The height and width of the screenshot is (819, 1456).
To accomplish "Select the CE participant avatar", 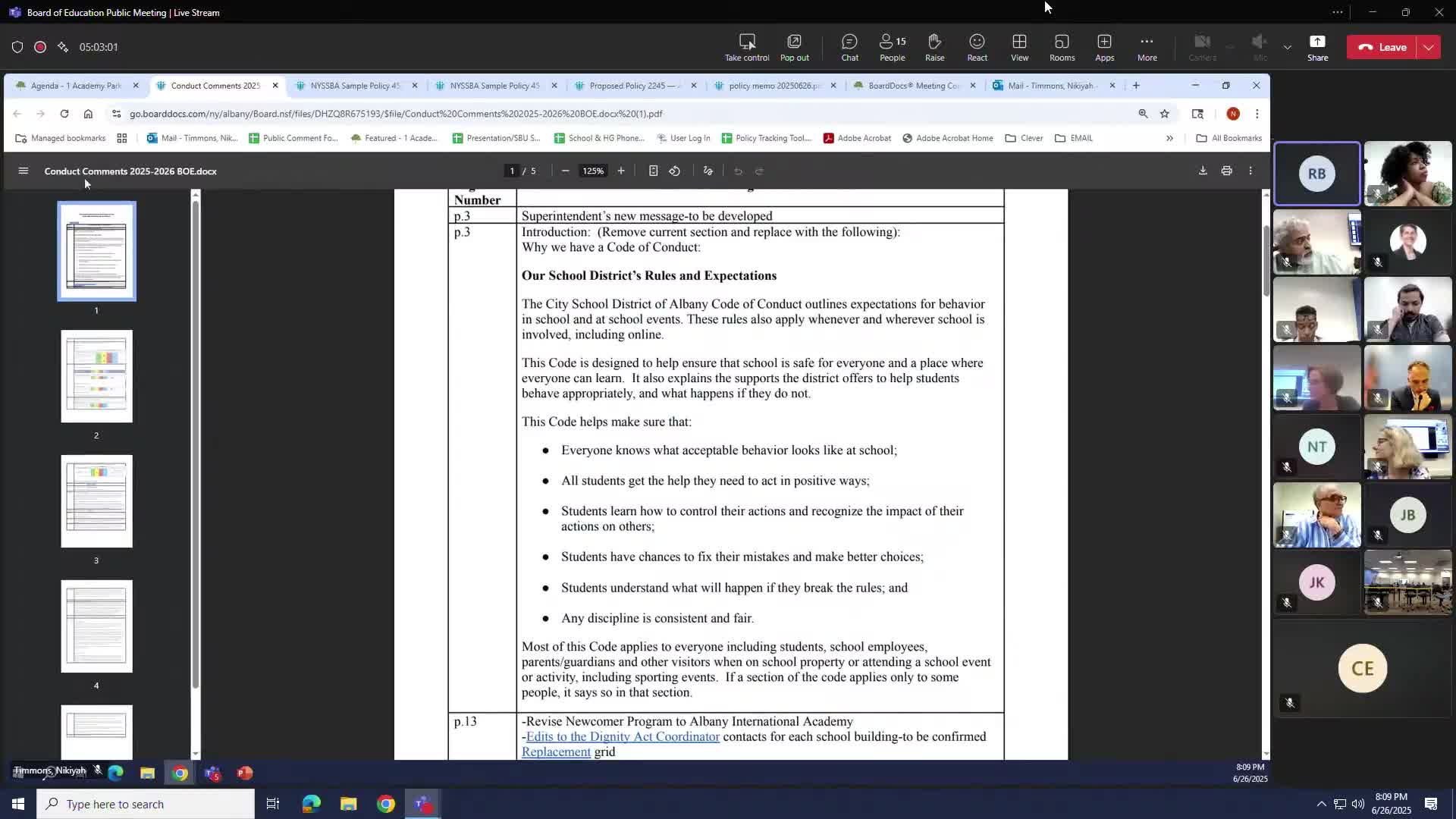I will 1362,668.
